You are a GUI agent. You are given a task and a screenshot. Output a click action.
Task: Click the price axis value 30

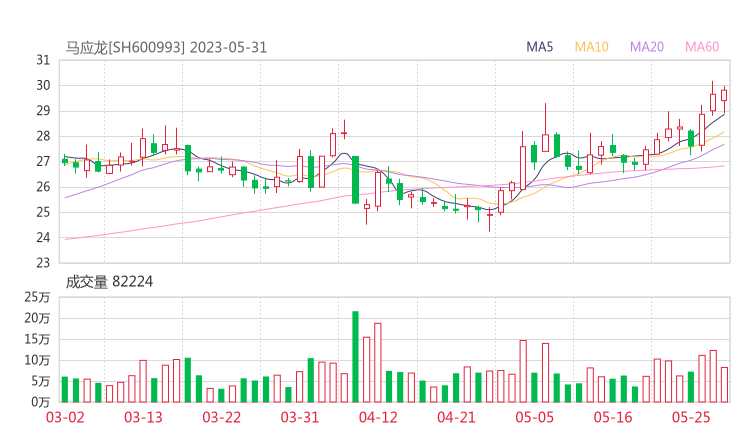43,85
